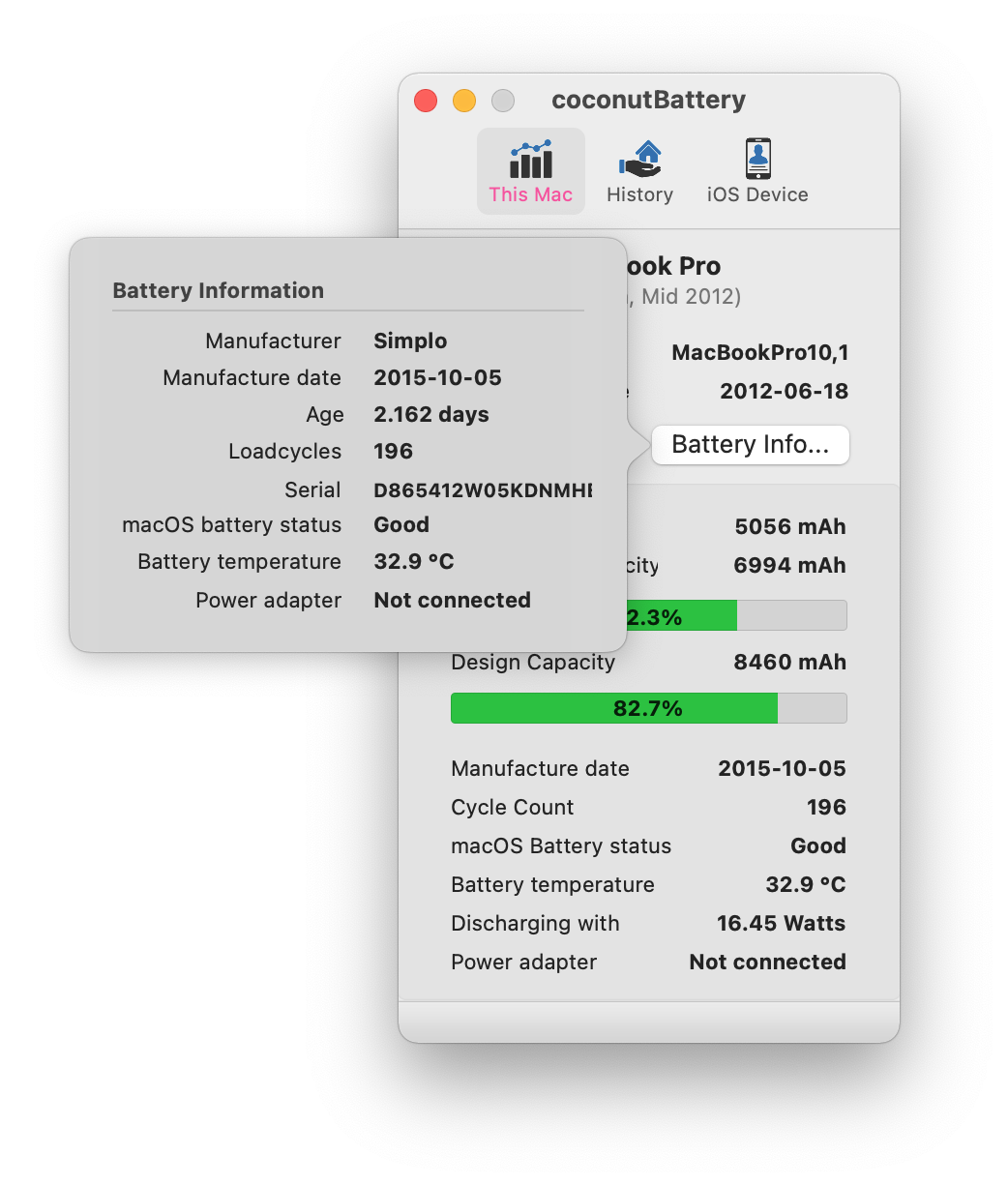Viewport: 1008px width, 1186px height.
Task: Switch to iOS Device tab label
Action: pos(757,194)
